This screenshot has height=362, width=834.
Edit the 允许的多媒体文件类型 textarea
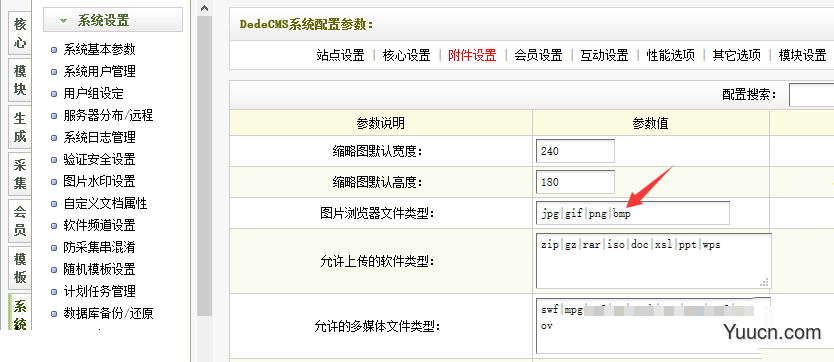(x=654, y=325)
